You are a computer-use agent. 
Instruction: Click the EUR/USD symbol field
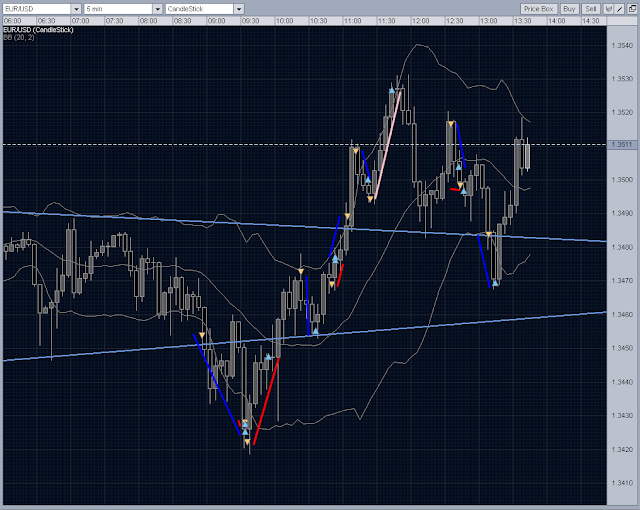[37, 9]
